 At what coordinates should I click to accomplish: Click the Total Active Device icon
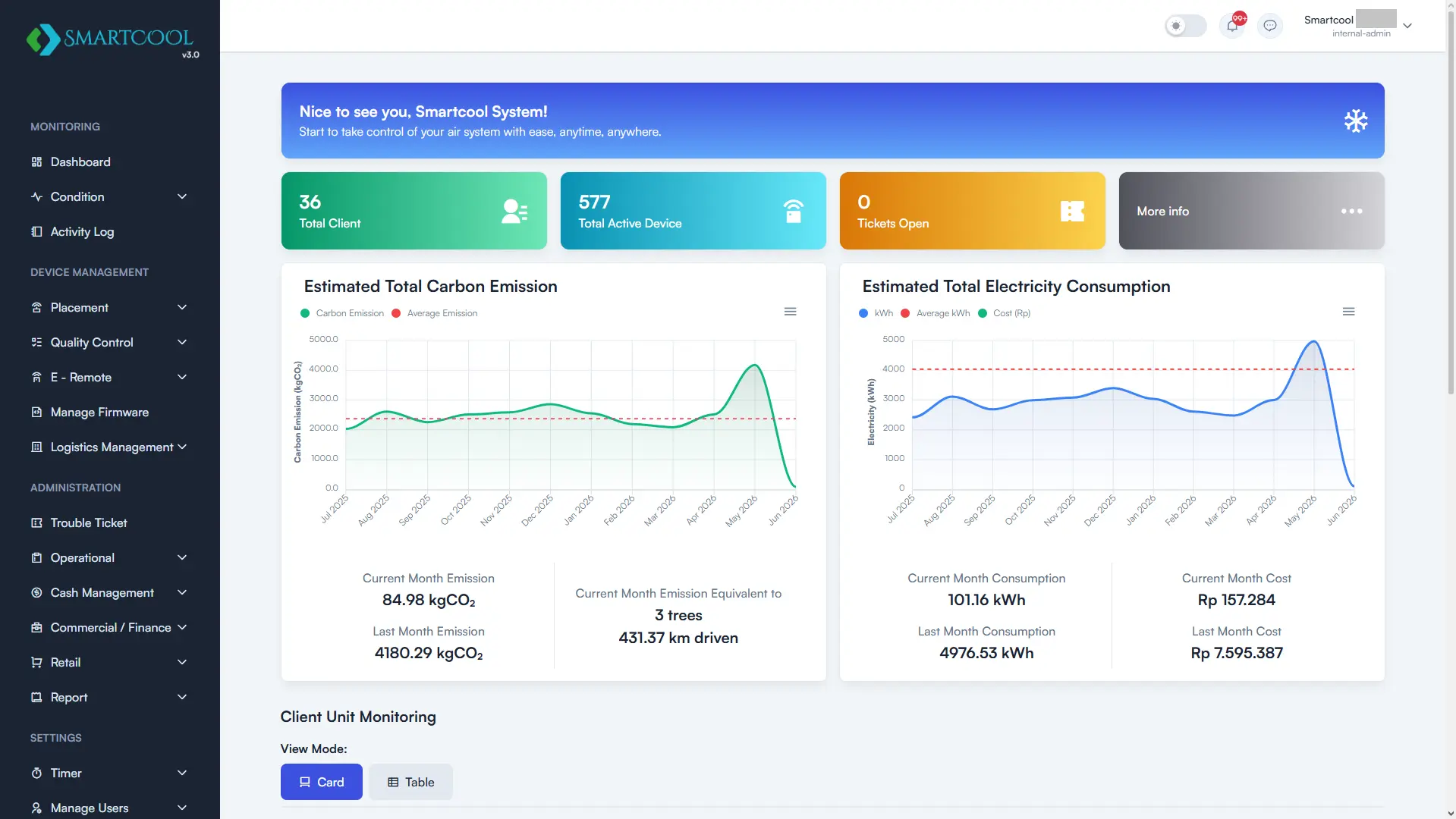tap(794, 211)
